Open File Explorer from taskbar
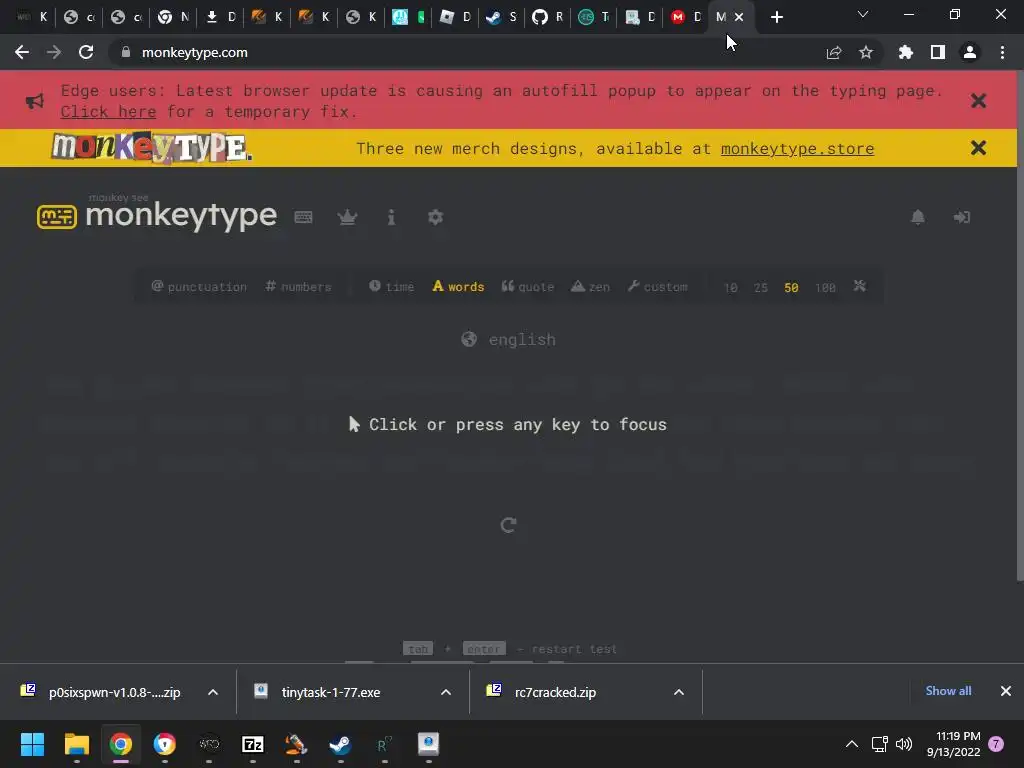Viewport: 1024px width, 768px height. coord(77,744)
